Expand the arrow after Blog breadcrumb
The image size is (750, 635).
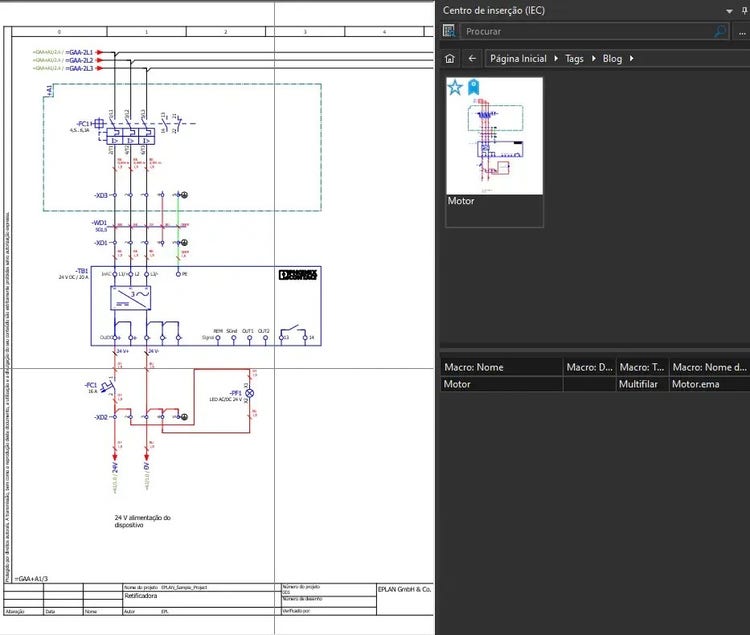tap(631, 58)
